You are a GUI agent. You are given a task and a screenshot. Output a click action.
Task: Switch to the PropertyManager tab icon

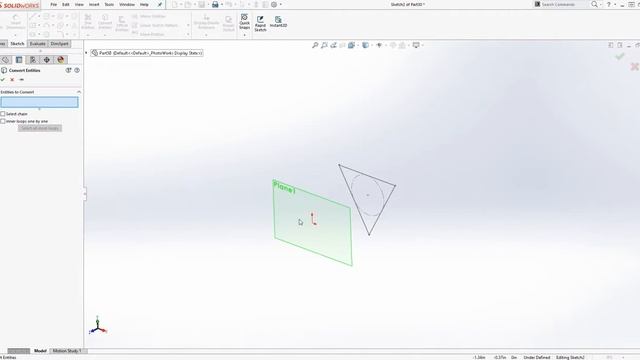[19, 60]
